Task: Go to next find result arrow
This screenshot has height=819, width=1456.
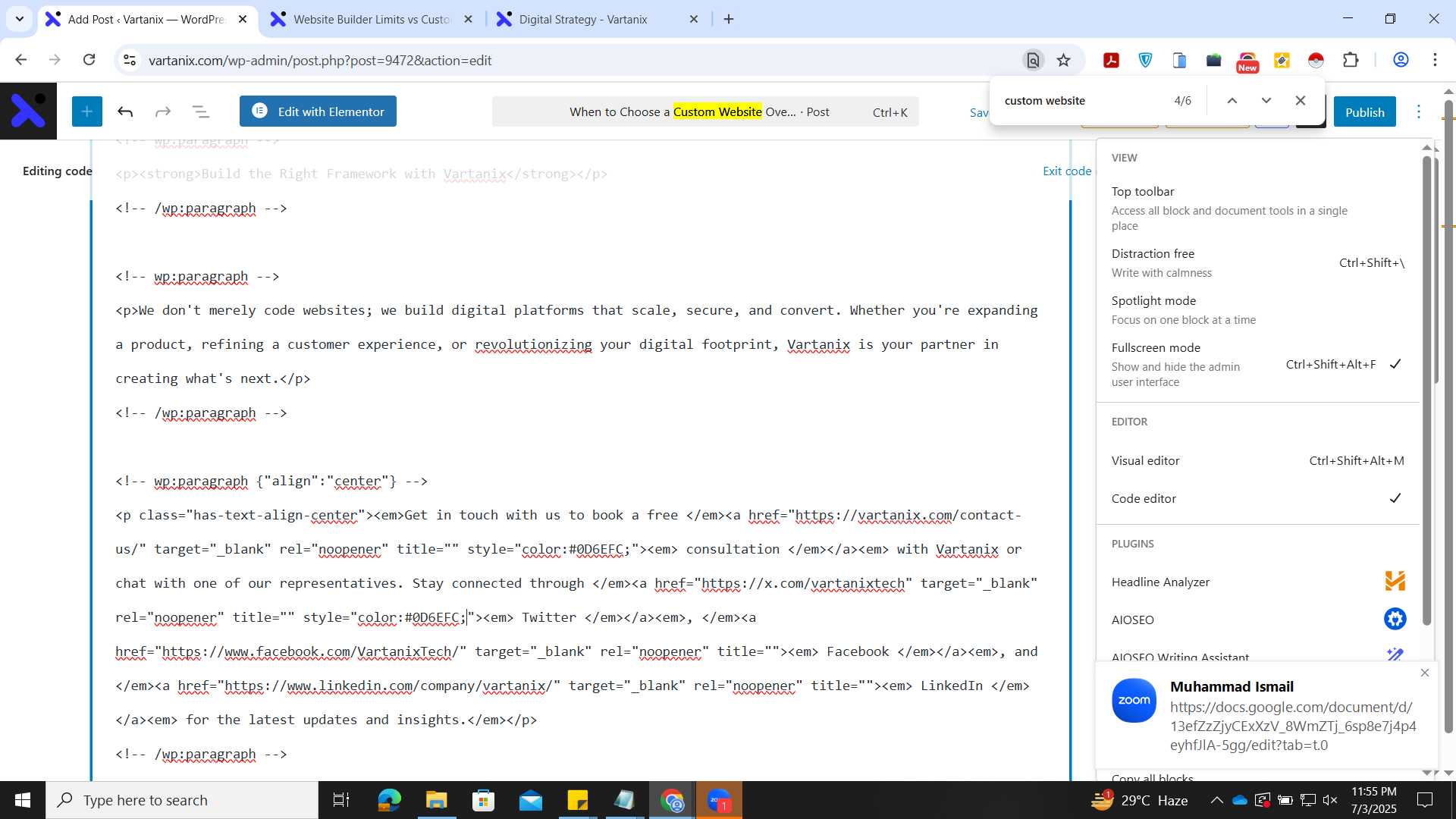Action: (x=1266, y=100)
